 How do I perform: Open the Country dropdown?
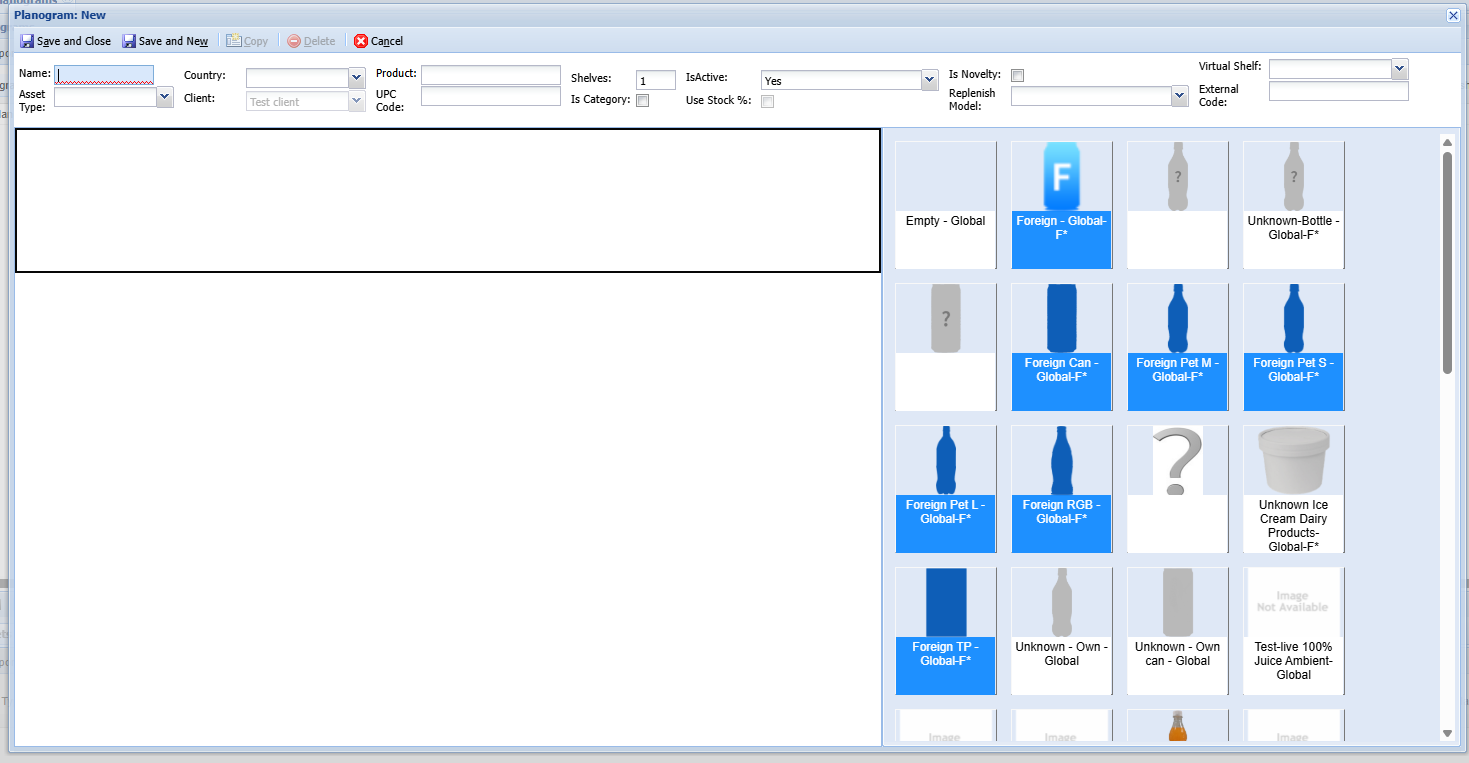click(356, 78)
